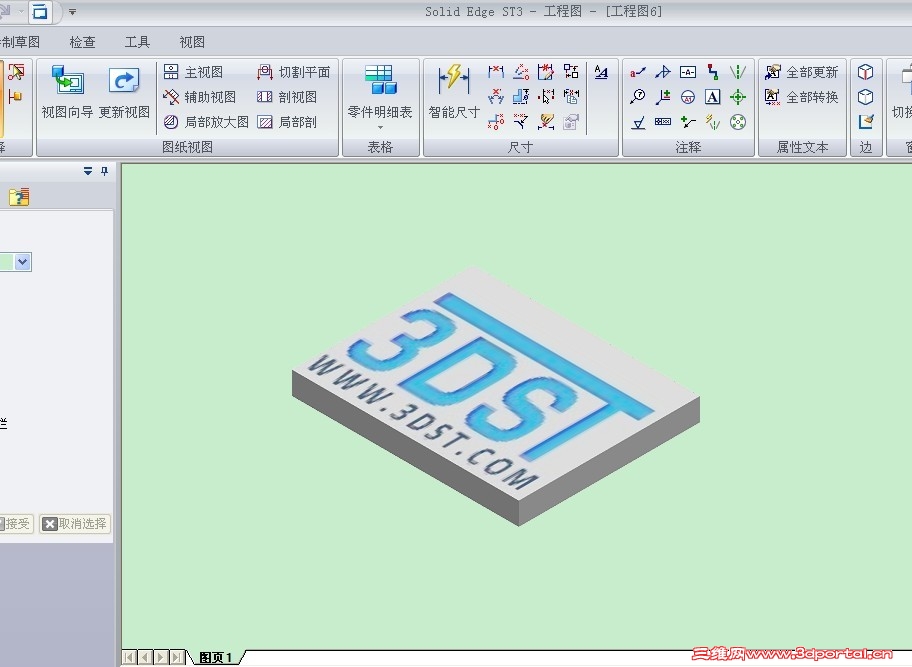Select the green center mark tool

(738, 97)
